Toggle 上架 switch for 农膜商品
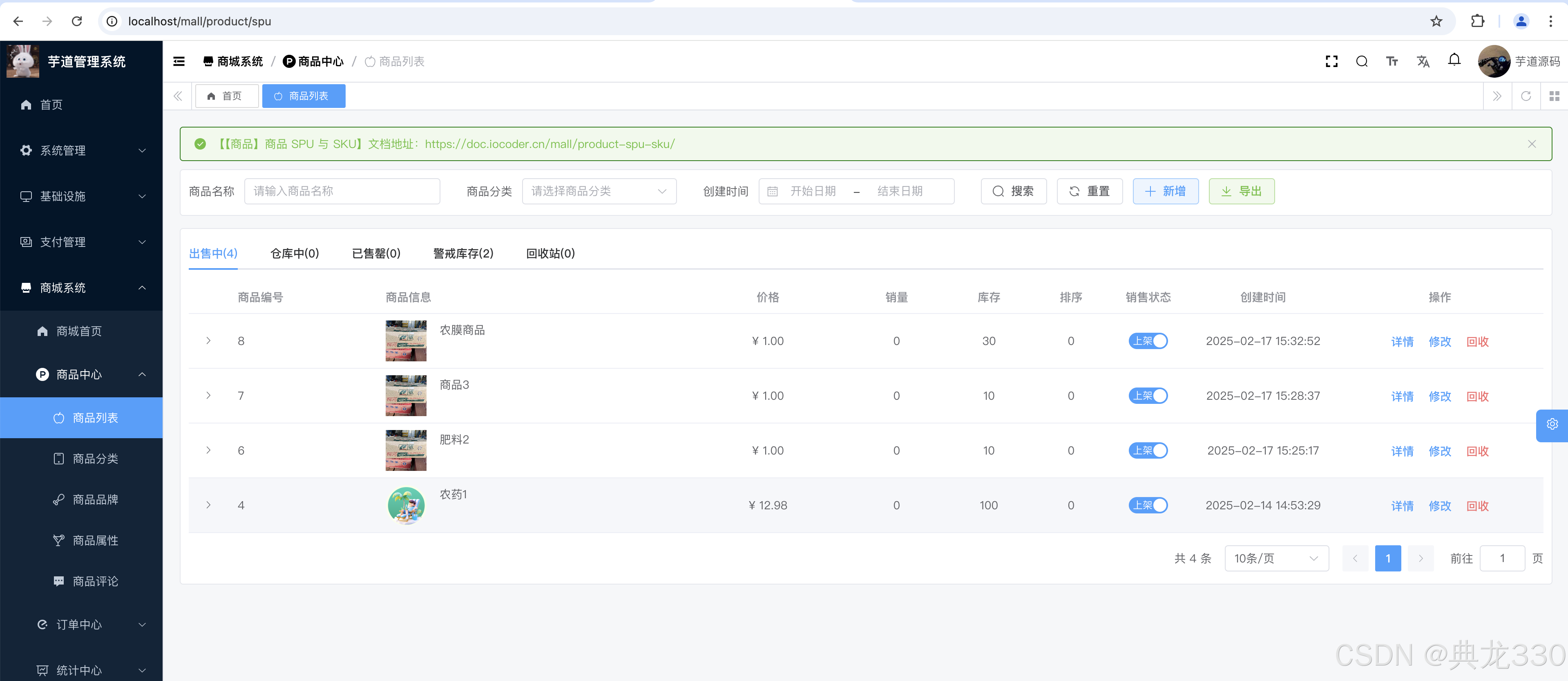 [x=1147, y=341]
